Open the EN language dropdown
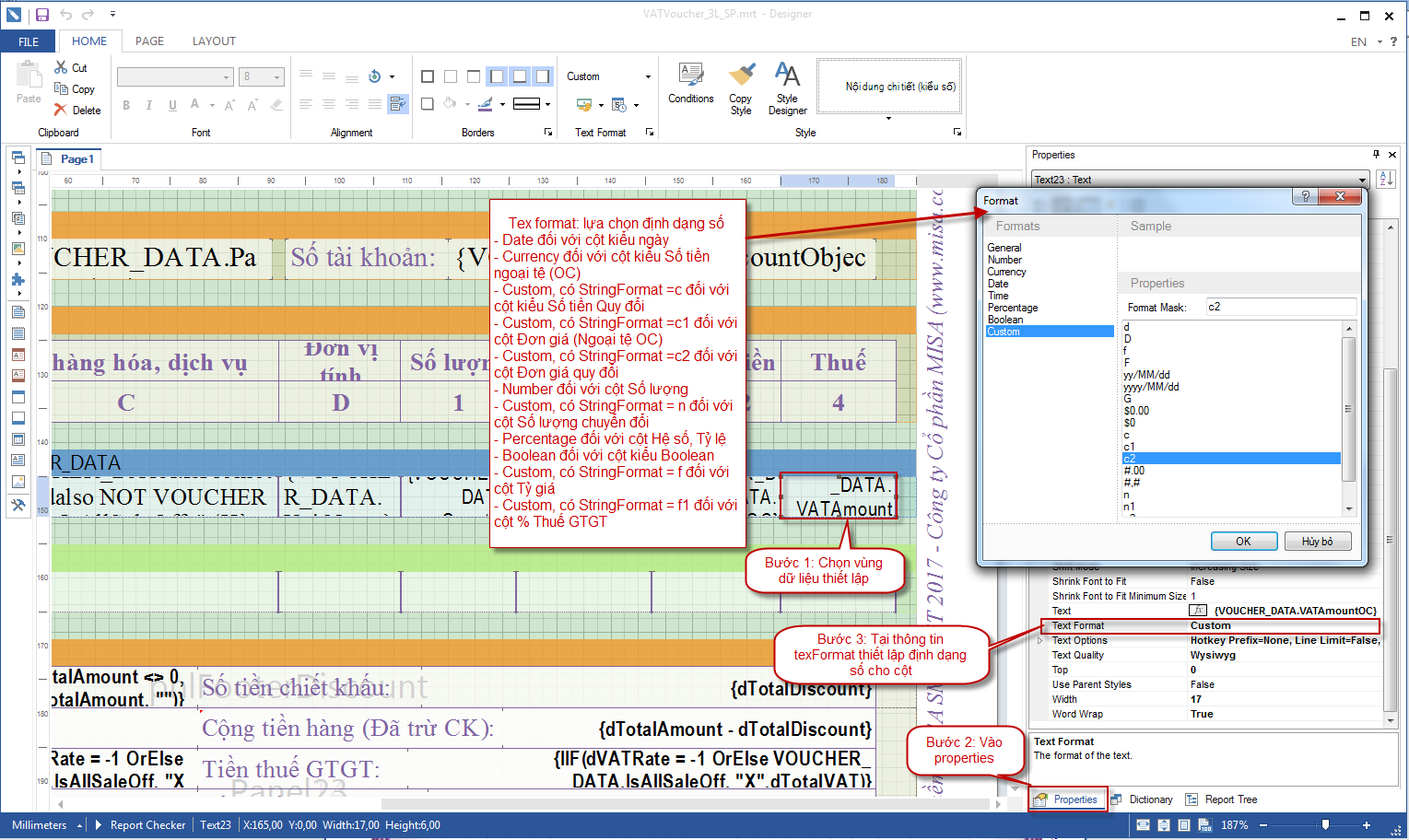The image size is (1409, 840). click(1366, 41)
